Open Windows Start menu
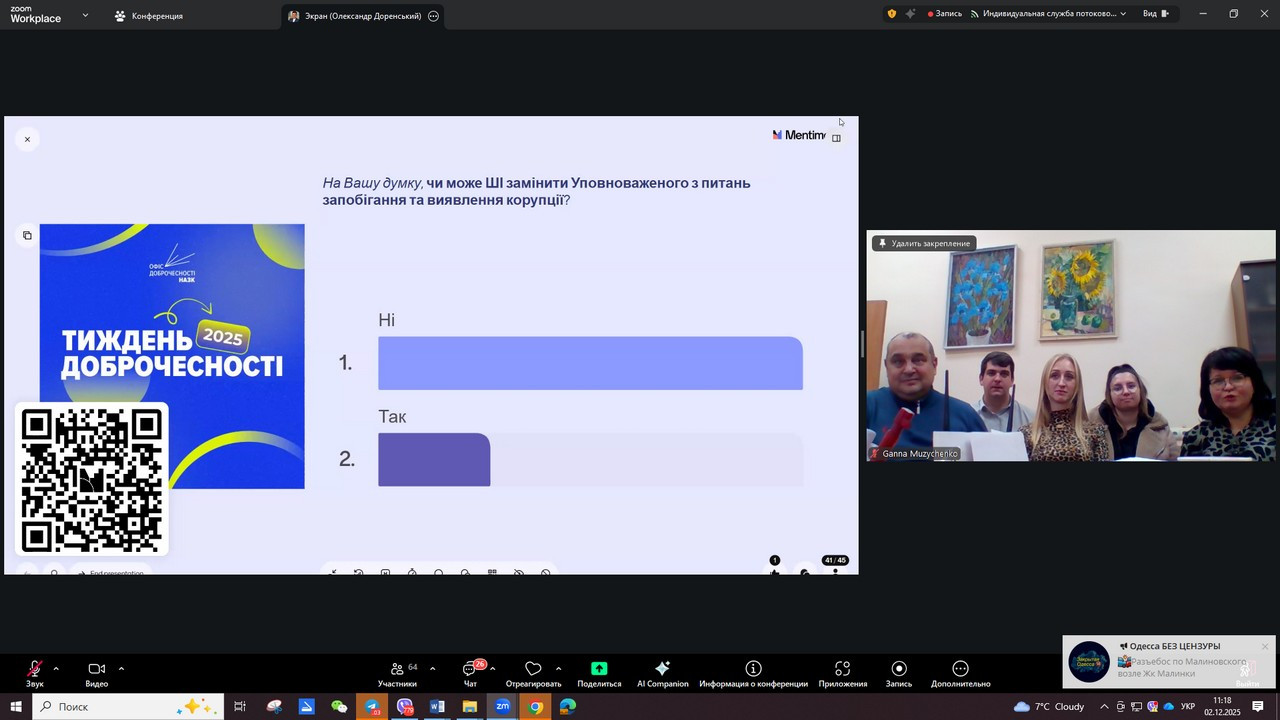The width and height of the screenshot is (1280, 720). [16, 707]
